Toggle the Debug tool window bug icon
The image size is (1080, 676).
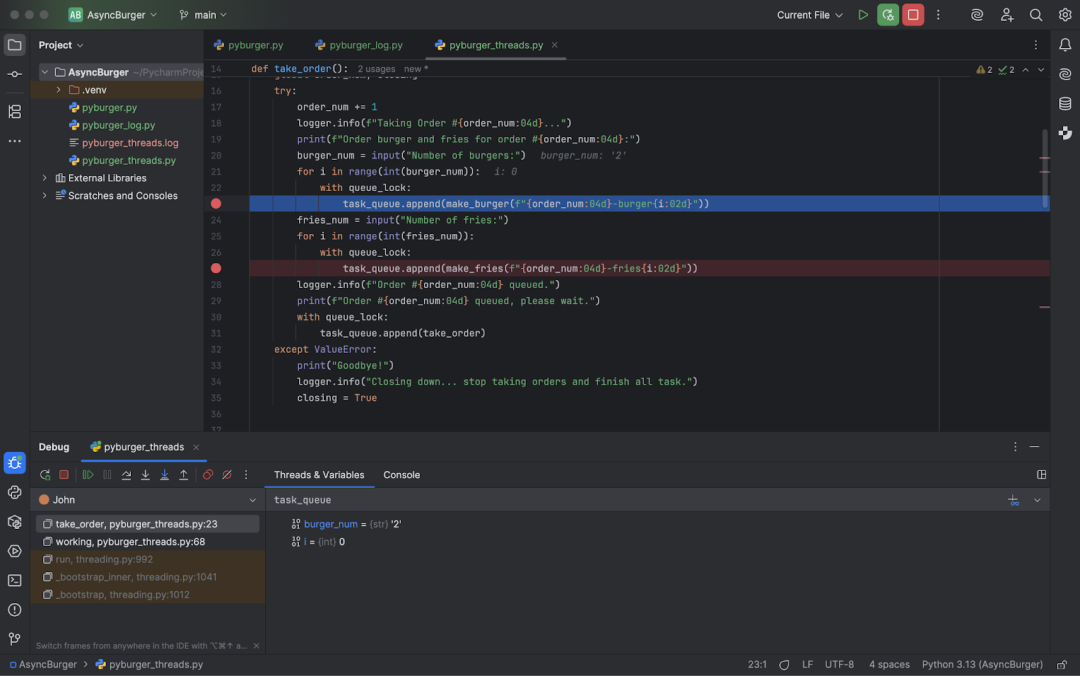tap(14, 463)
